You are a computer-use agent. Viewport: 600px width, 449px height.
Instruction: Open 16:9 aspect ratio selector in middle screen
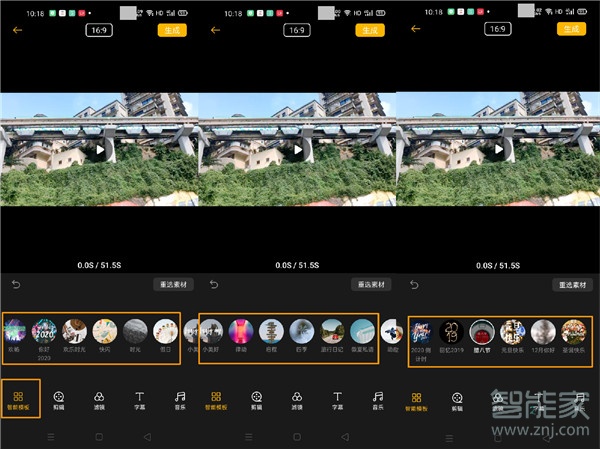click(296, 30)
